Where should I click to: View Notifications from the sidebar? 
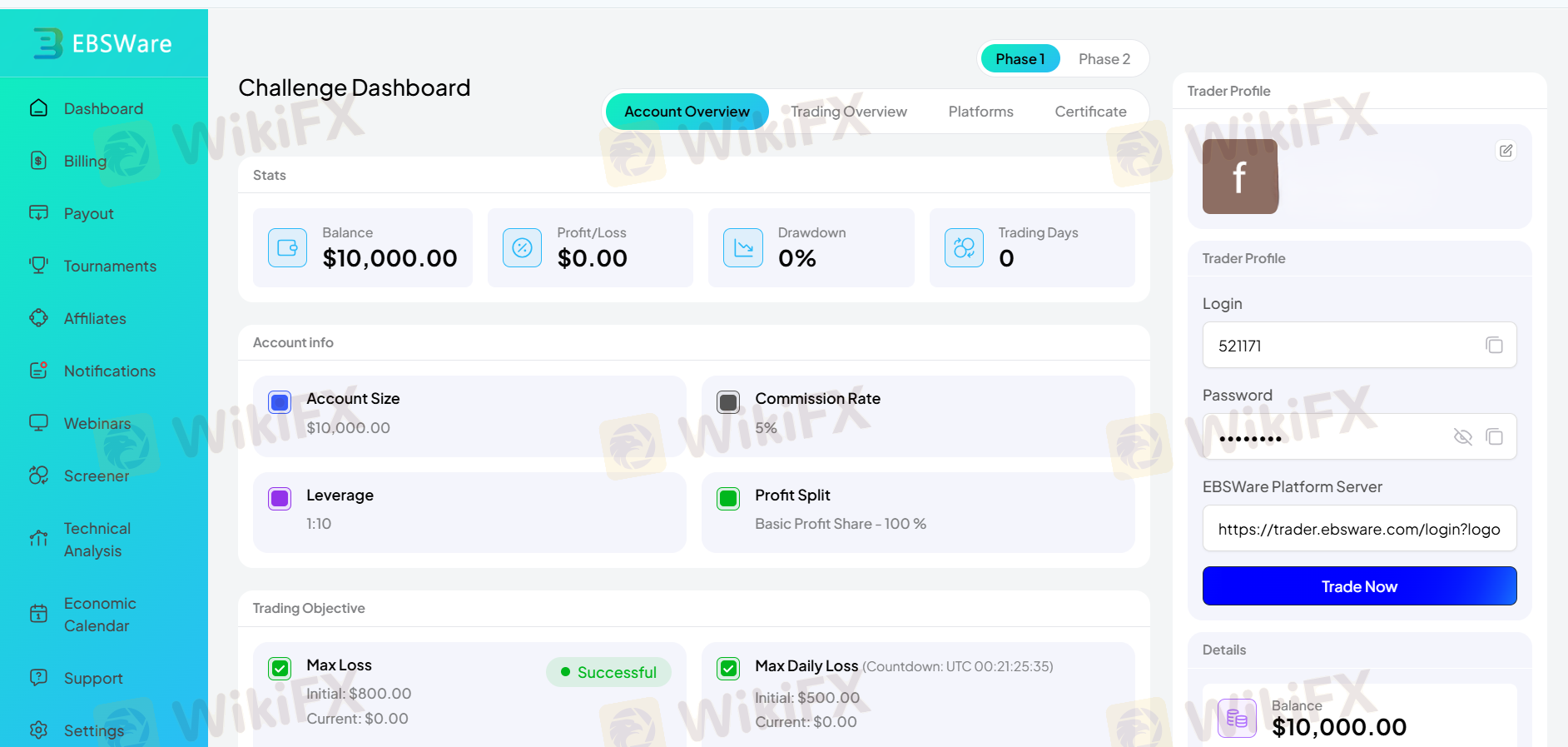110,371
